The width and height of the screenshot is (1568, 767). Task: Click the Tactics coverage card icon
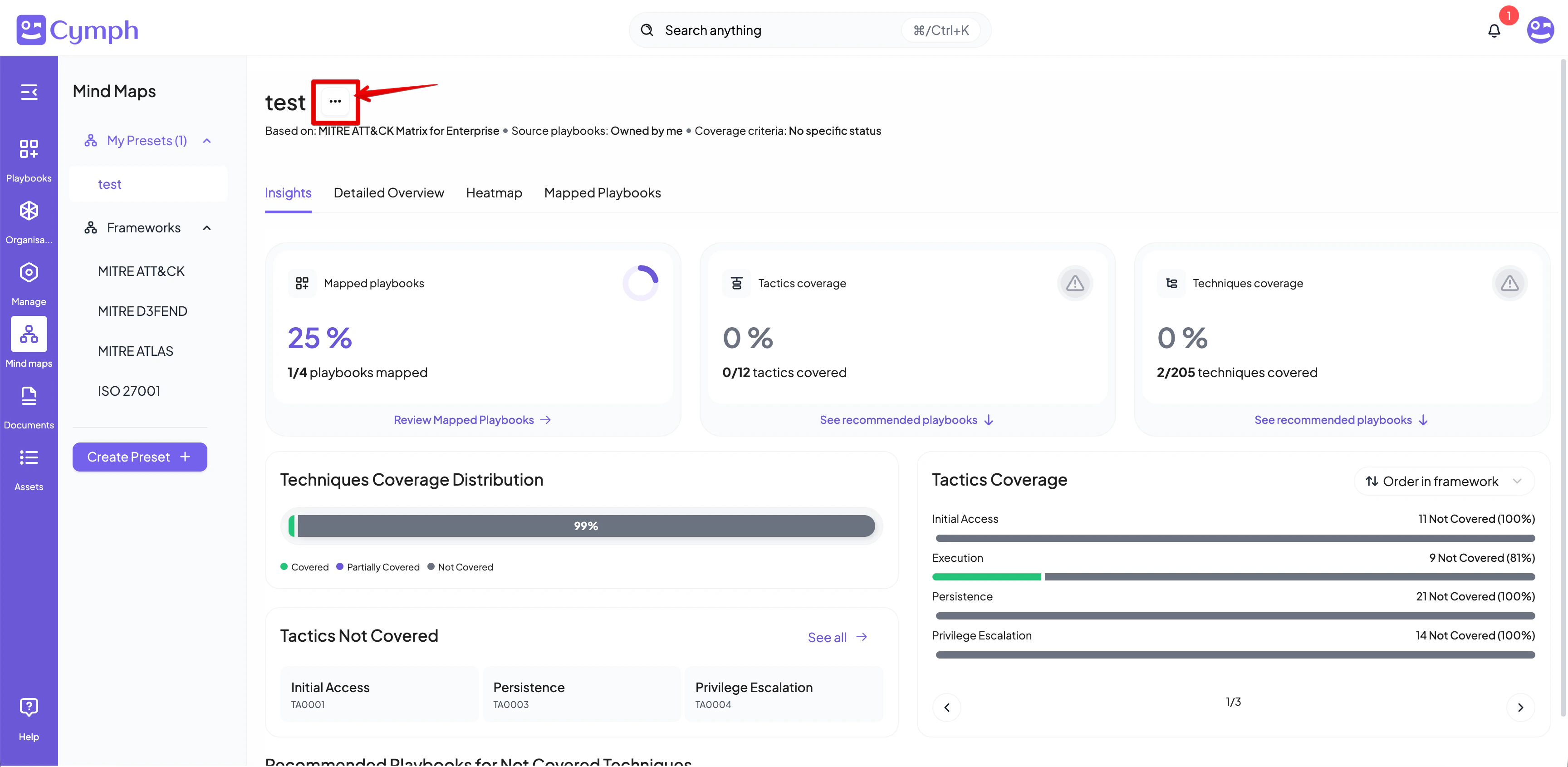click(736, 283)
